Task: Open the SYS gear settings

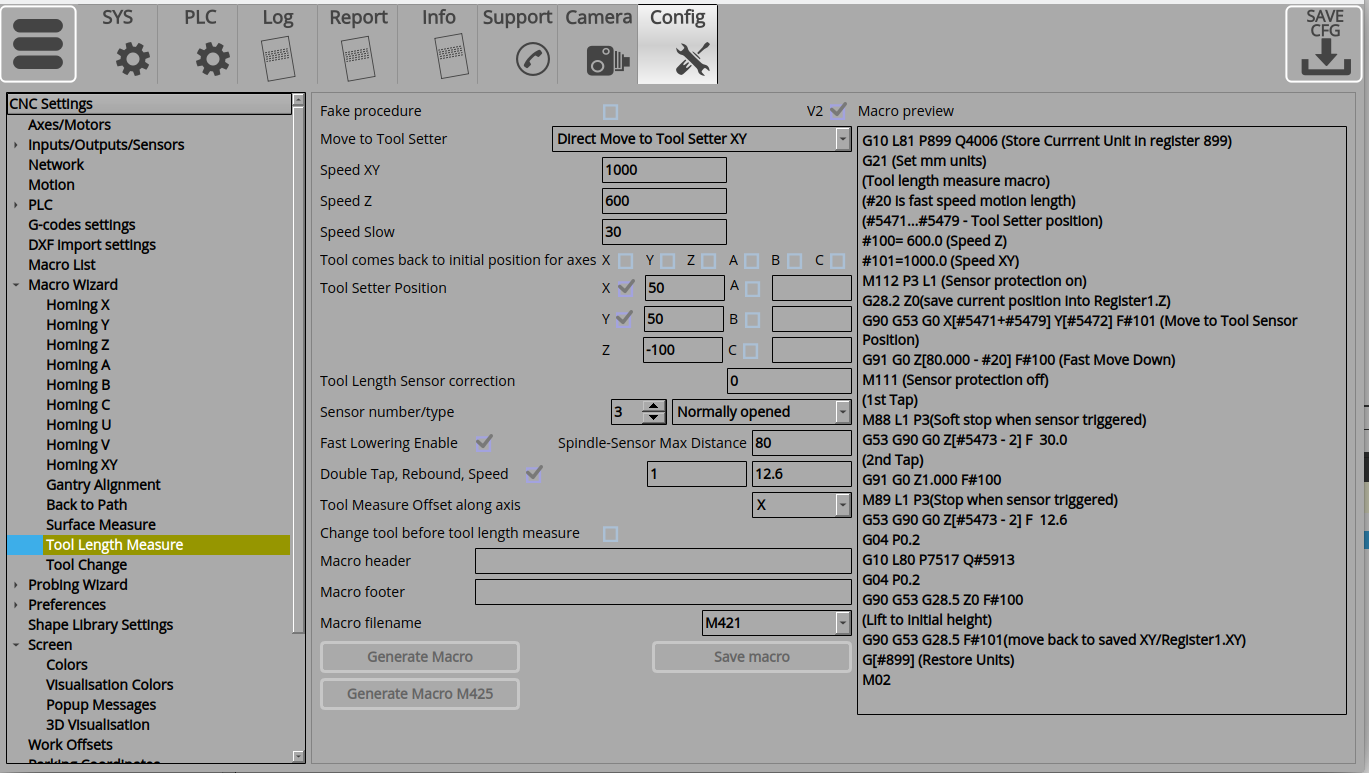Action: 132,60
